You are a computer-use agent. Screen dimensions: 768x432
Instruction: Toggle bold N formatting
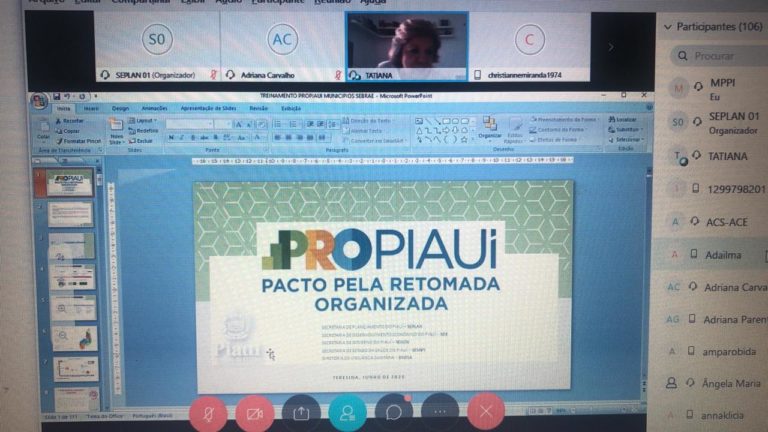click(171, 138)
